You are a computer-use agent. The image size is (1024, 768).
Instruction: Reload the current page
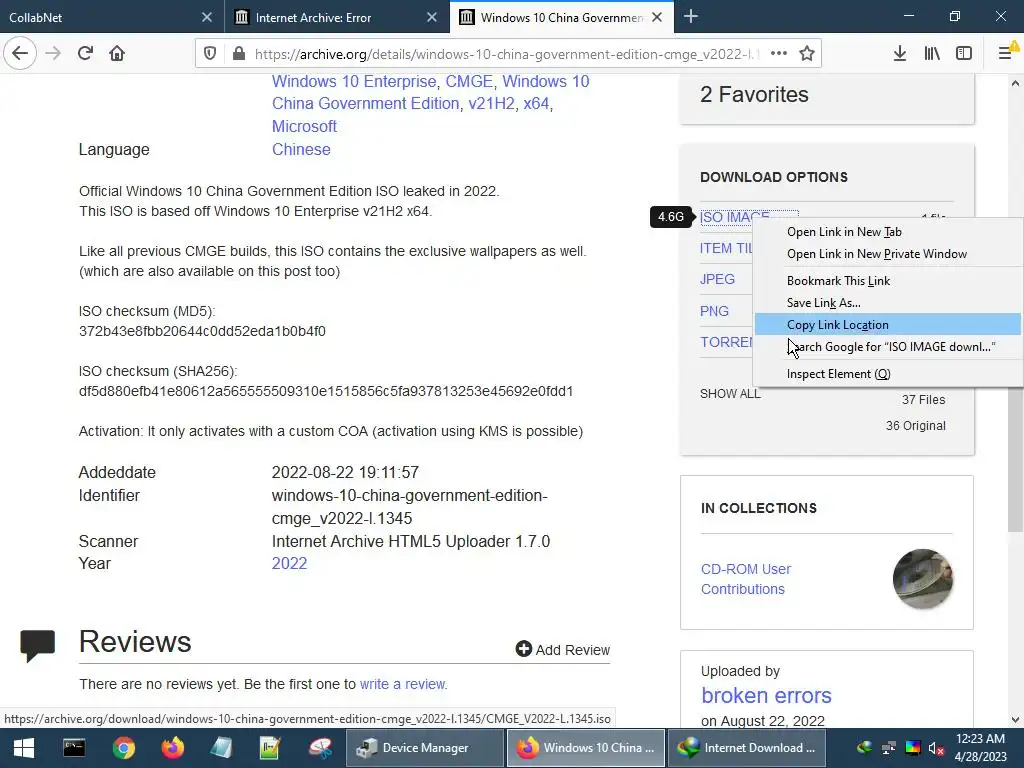click(x=85, y=54)
